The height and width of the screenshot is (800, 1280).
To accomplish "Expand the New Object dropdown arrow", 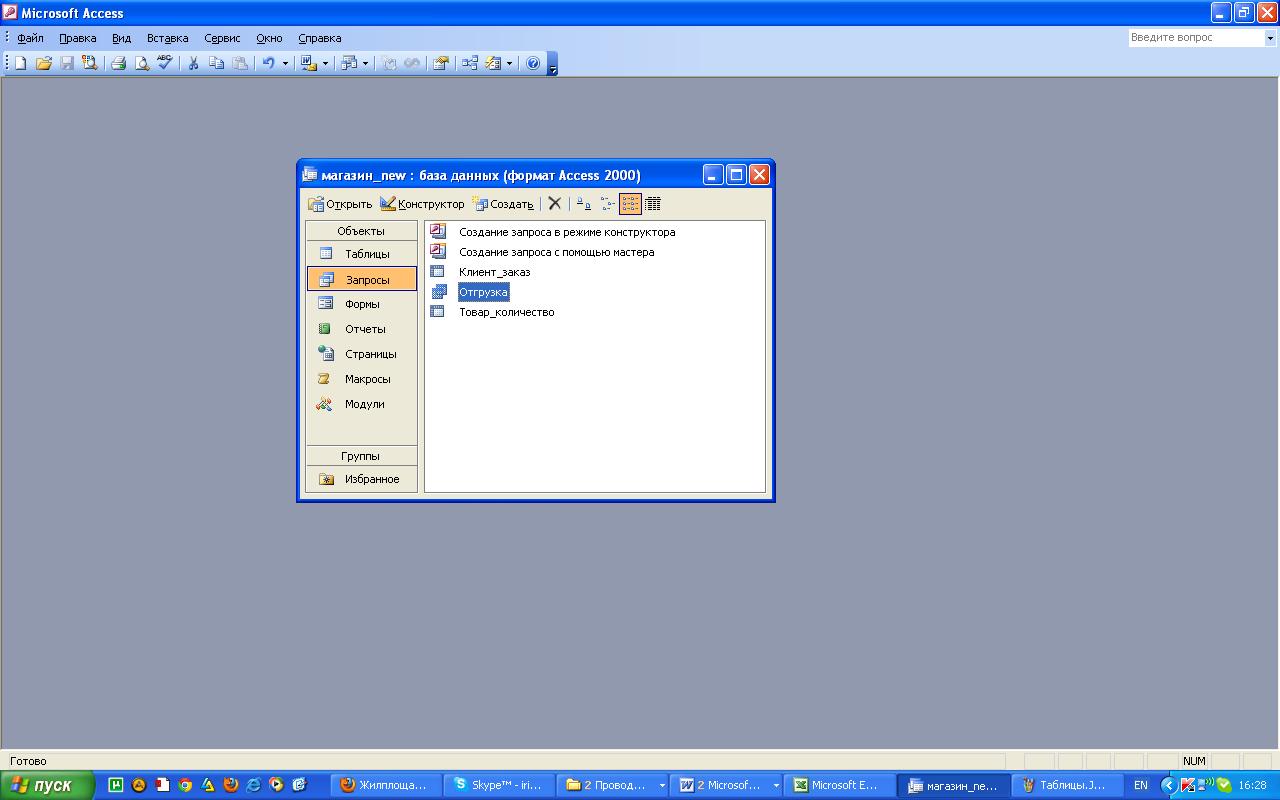I will tap(510, 63).
